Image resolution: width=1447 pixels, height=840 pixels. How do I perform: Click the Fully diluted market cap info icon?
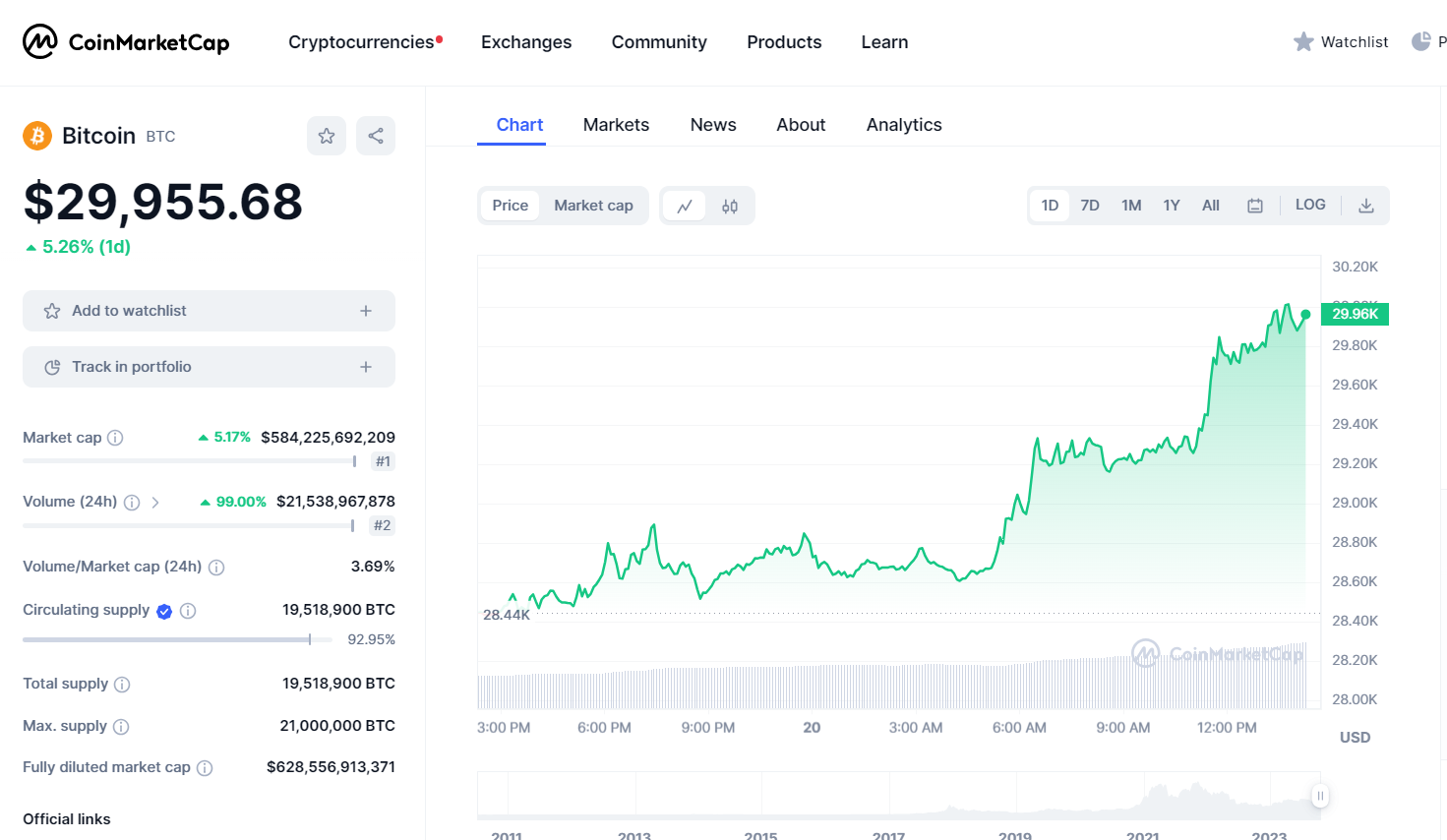pos(205,768)
